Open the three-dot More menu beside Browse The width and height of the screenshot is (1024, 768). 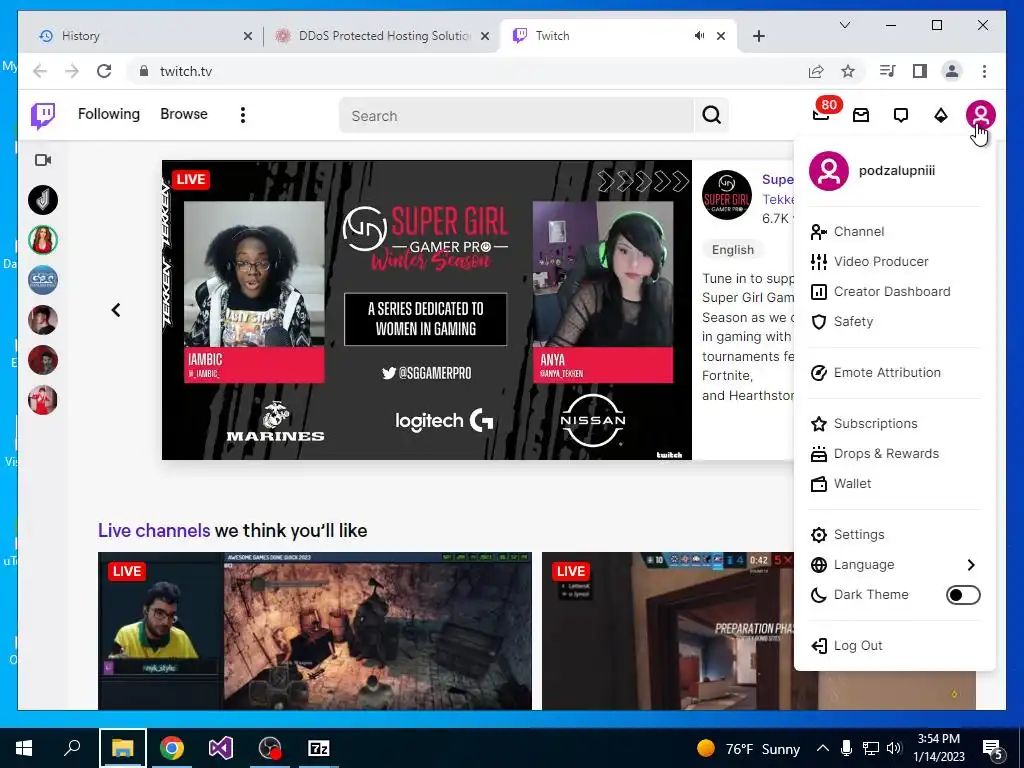[243, 116]
